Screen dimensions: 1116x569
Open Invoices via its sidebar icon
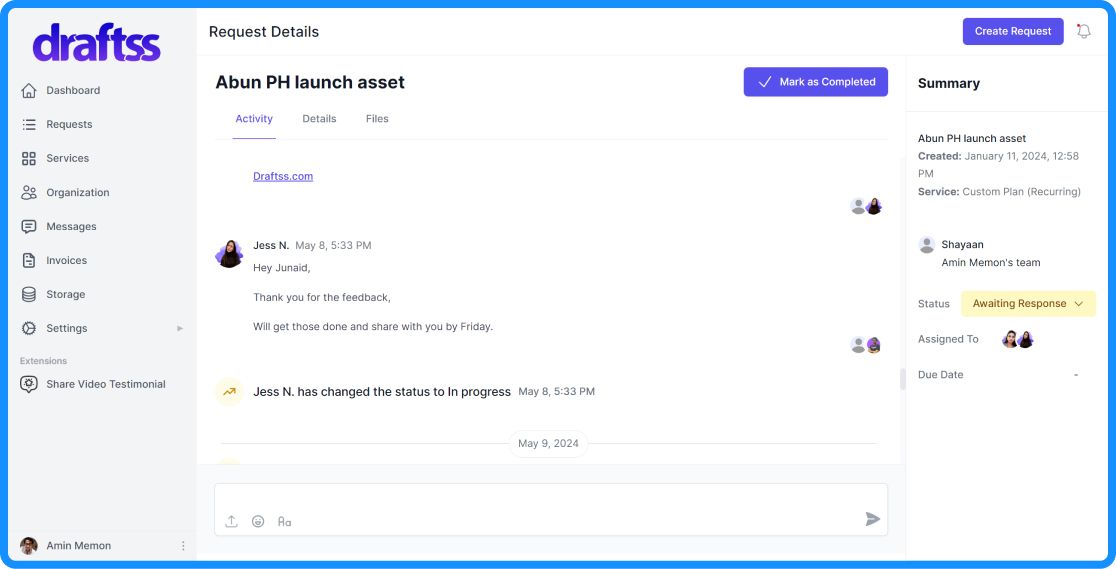pyautogui.click(x=29, y=260)
